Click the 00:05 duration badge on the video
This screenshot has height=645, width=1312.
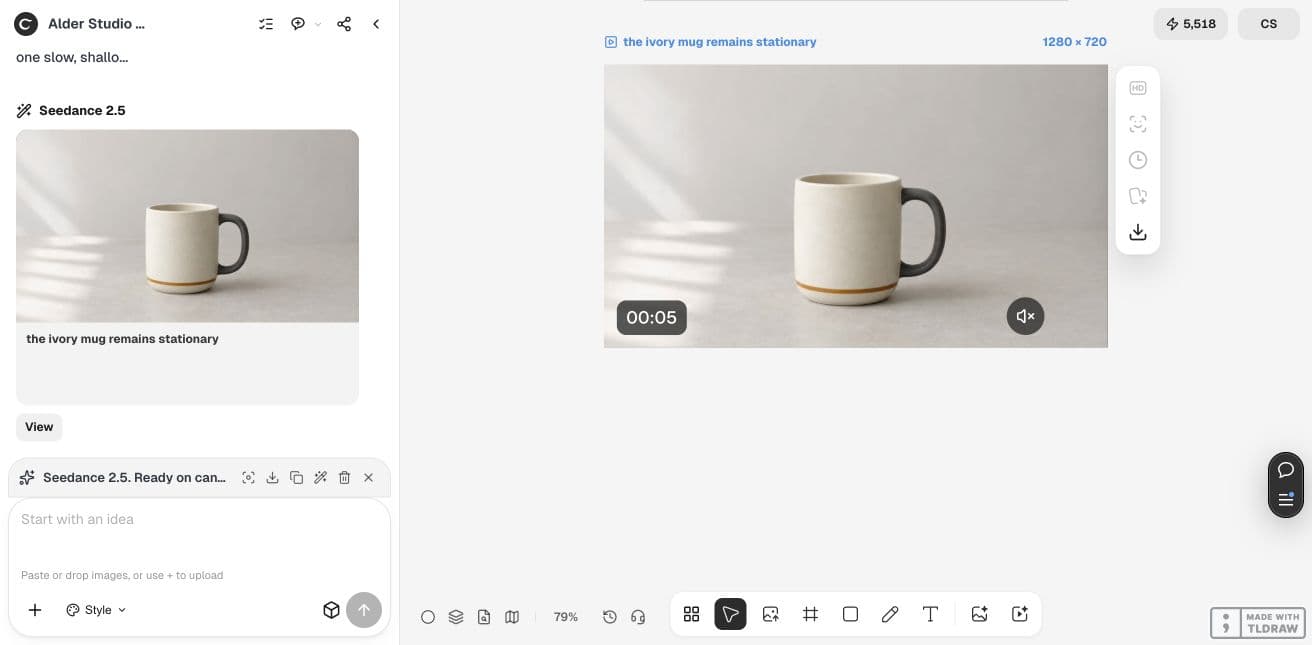(x=651, y=317)
